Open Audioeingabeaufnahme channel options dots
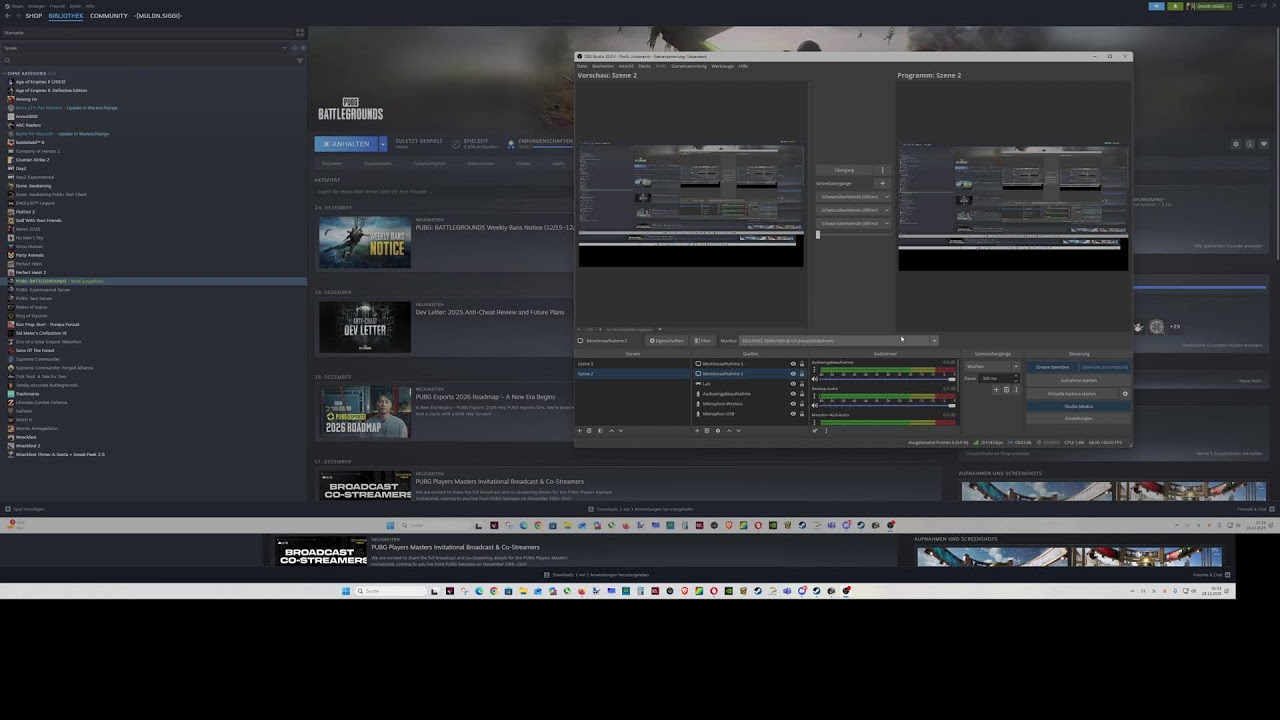 (814, 370)
